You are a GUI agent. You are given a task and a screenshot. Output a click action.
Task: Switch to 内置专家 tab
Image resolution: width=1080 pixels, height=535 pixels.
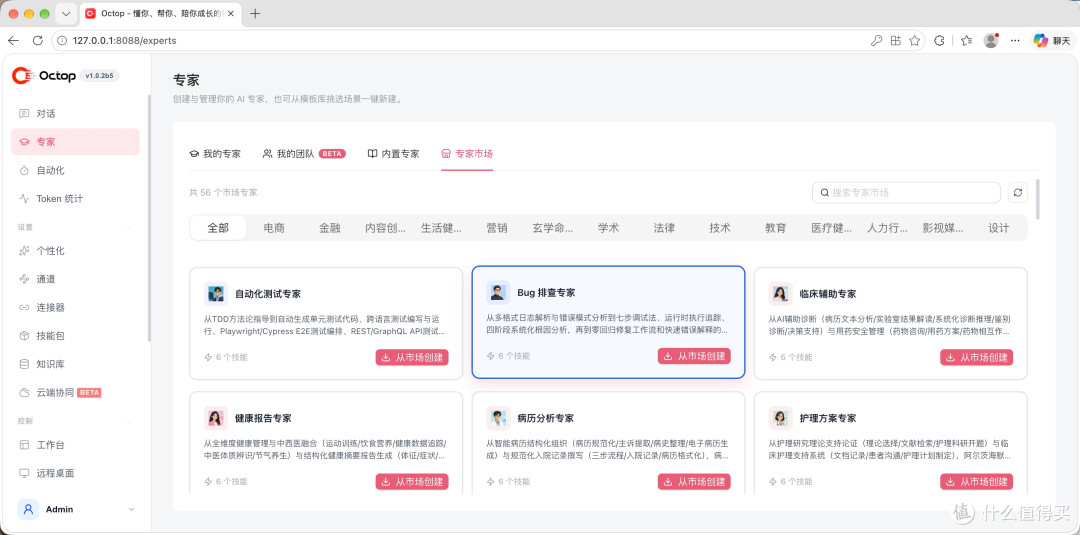pos(393,154)
